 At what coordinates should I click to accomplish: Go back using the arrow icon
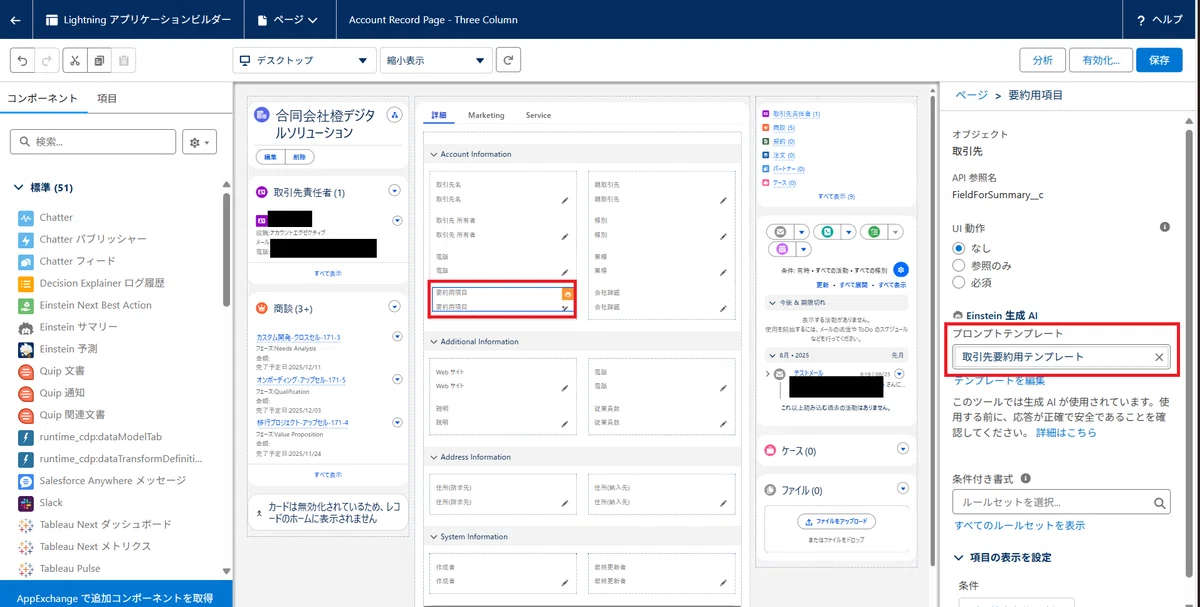[x=15, y=19]
